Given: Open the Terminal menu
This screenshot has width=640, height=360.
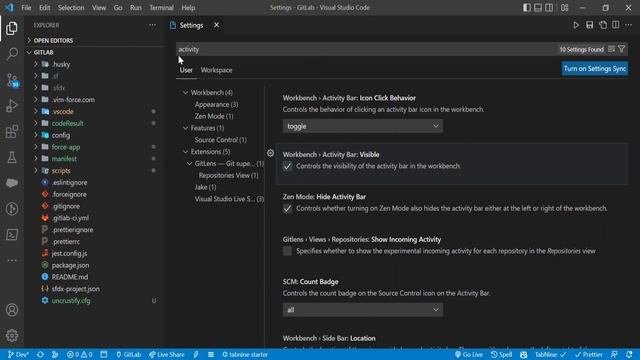Looking at the screenshot, I should [161, 8].
